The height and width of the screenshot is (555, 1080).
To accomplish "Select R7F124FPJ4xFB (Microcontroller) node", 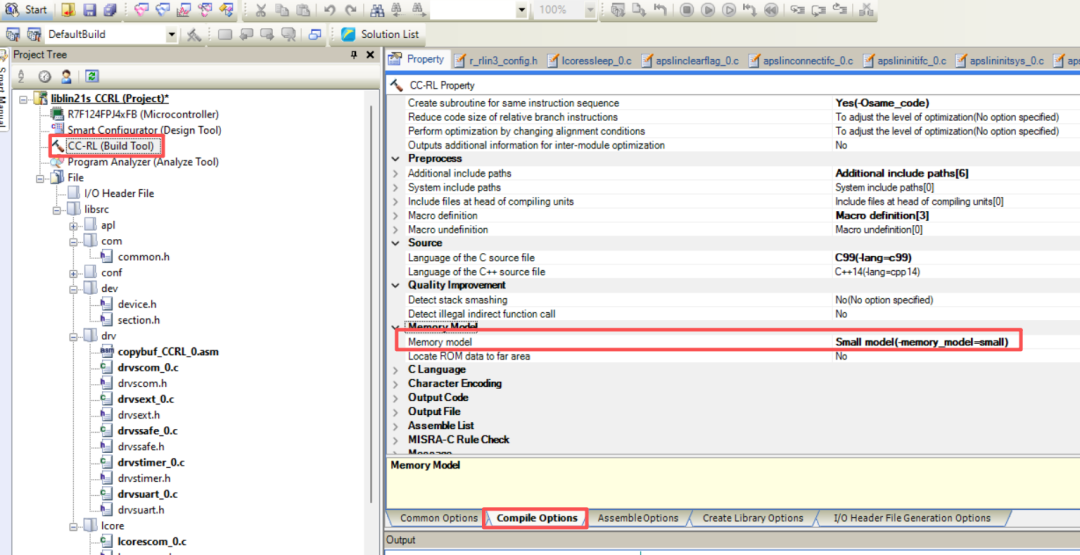I will coord(143,114).
